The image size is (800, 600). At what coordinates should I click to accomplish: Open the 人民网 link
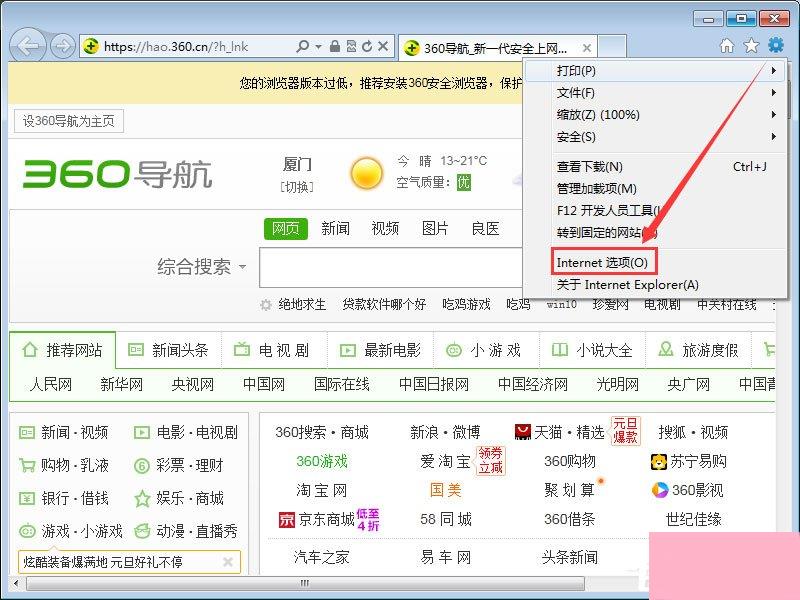point(51,384)
